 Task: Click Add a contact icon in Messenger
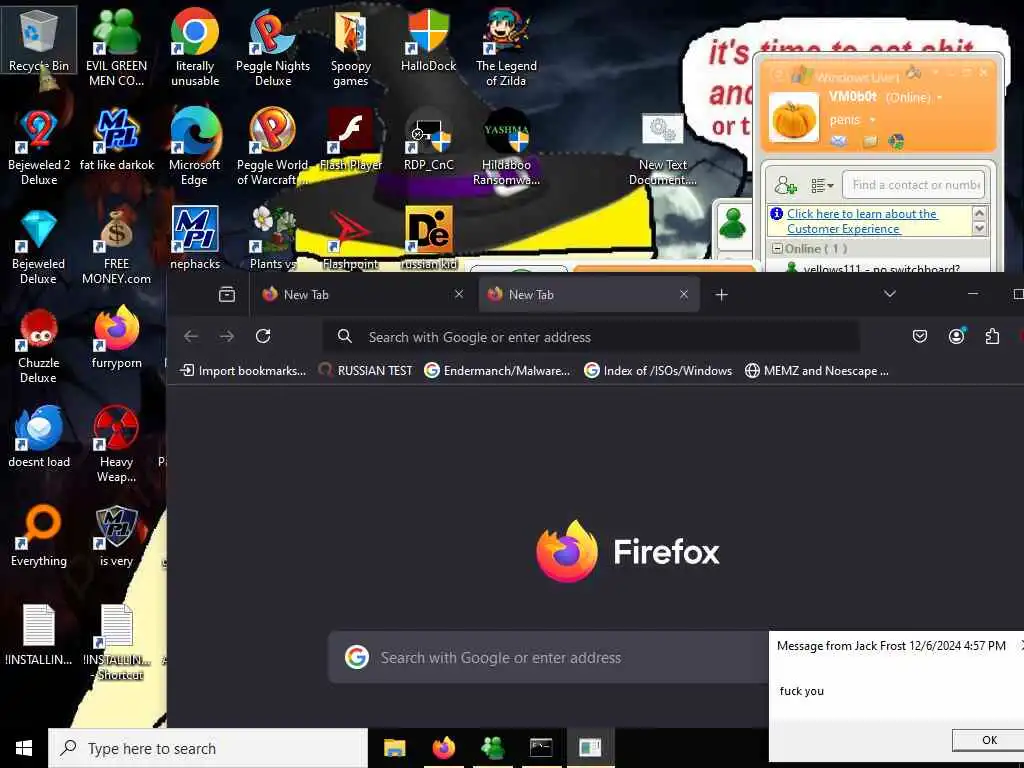786,186
